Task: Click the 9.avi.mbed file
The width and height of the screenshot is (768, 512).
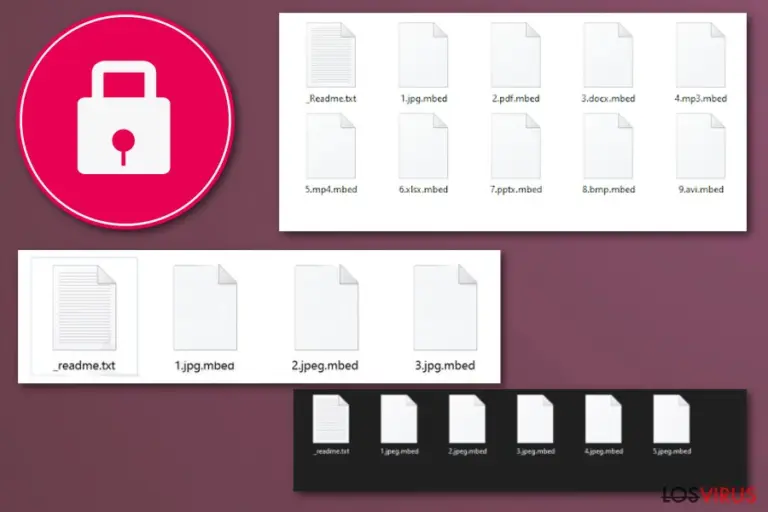Action: point(700,154)
